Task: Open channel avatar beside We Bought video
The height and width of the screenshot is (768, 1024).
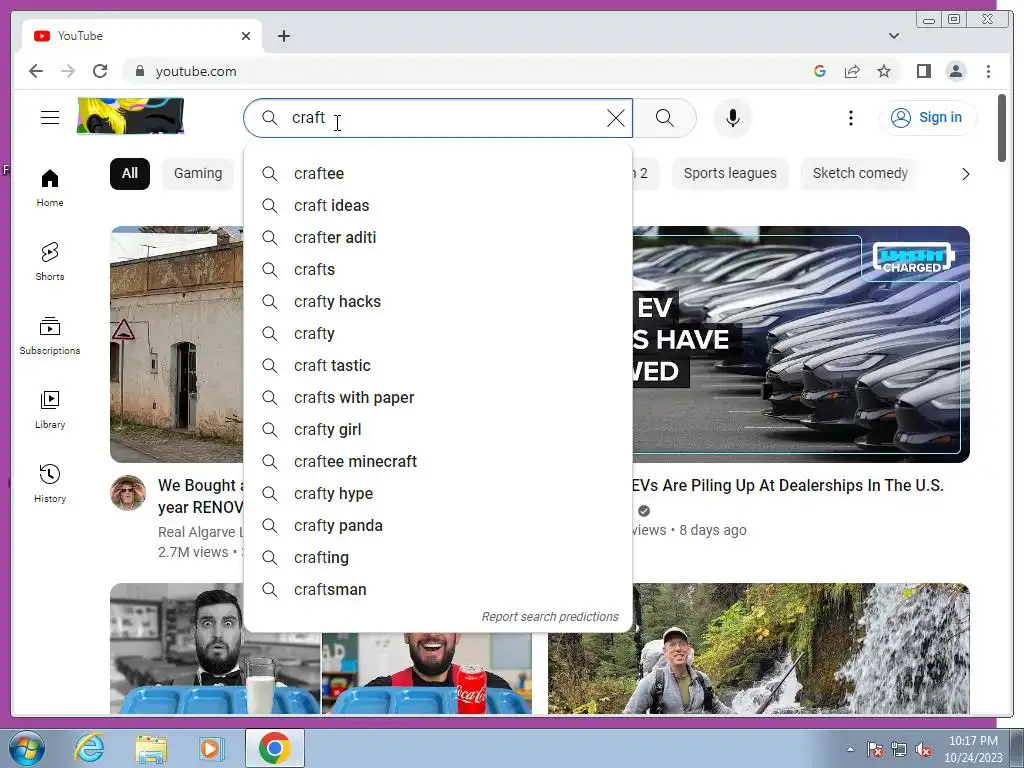Action: click(127, 492)
